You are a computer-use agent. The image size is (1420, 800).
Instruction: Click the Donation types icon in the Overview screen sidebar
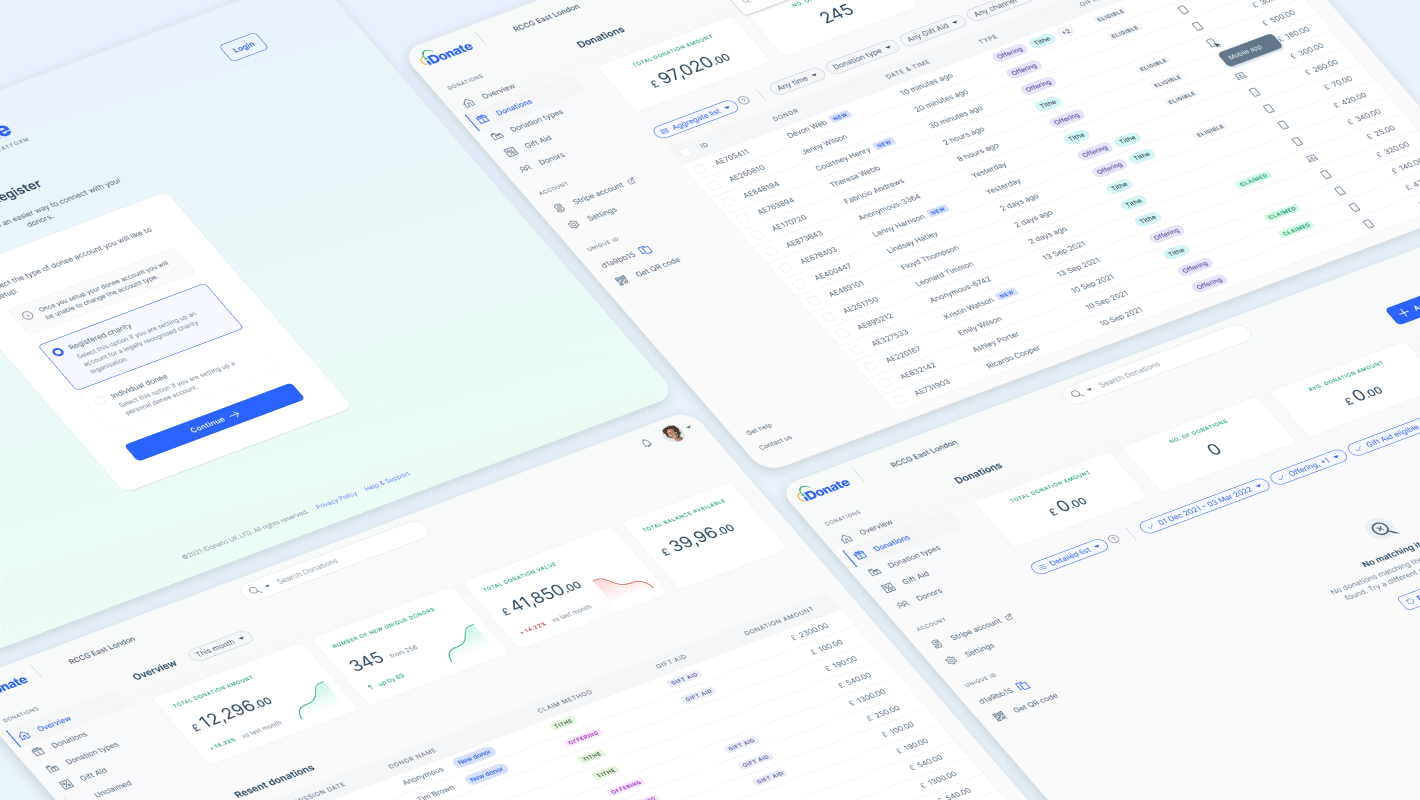point(52,768)
